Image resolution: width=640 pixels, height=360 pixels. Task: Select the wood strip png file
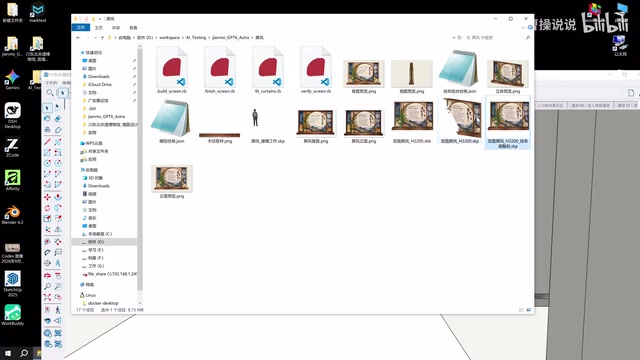click(220, 137)
